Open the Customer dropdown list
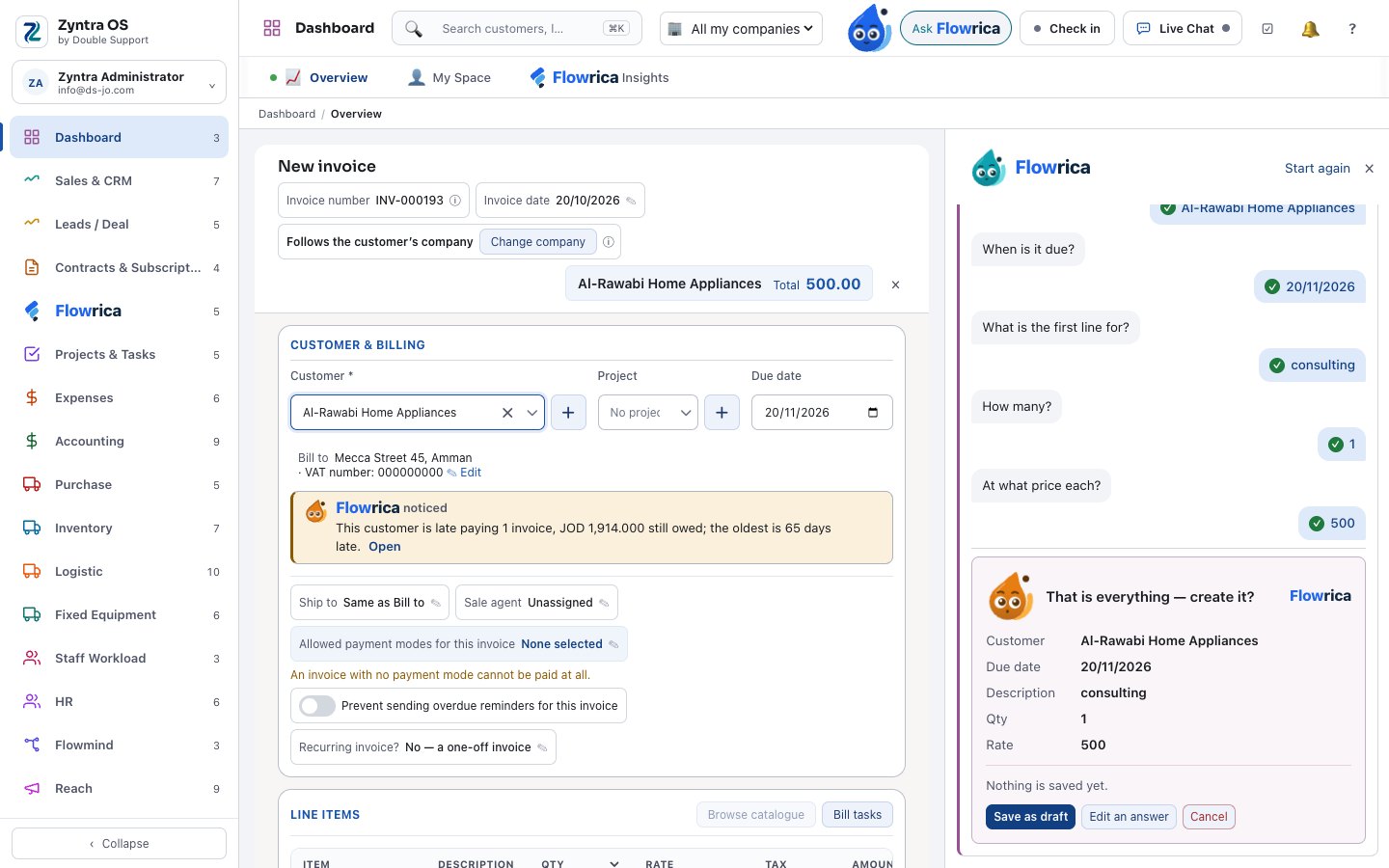The height and width of the screenshot is (868, 1389). pyautogui.click(x=531, y=413)
